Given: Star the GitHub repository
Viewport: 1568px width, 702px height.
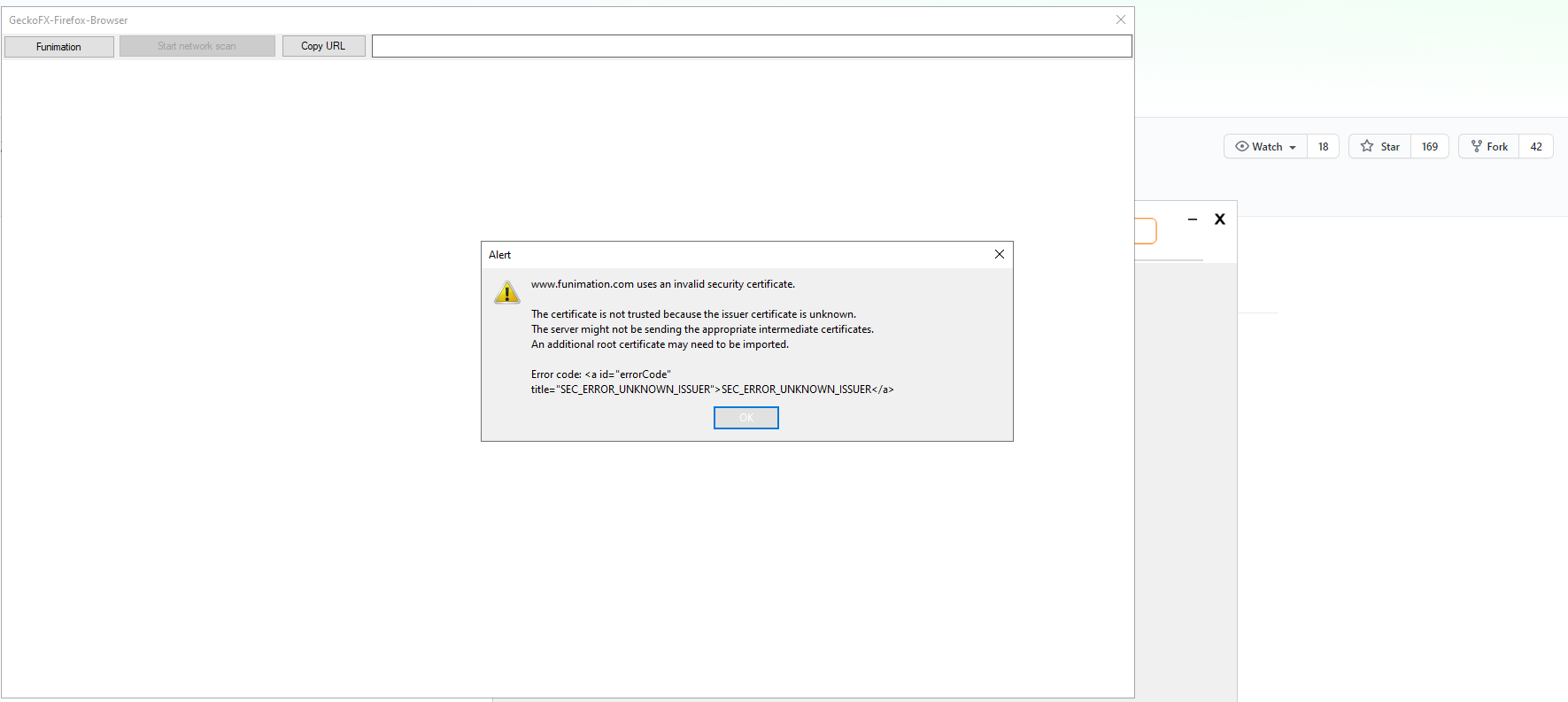Looking at the screenshot, I should 1380,147.
